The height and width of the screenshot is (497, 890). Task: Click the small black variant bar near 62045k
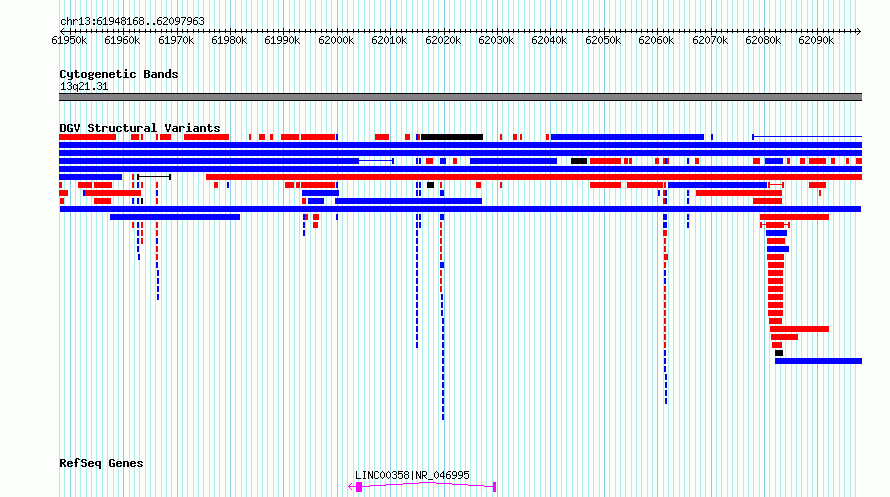(579, 161)
